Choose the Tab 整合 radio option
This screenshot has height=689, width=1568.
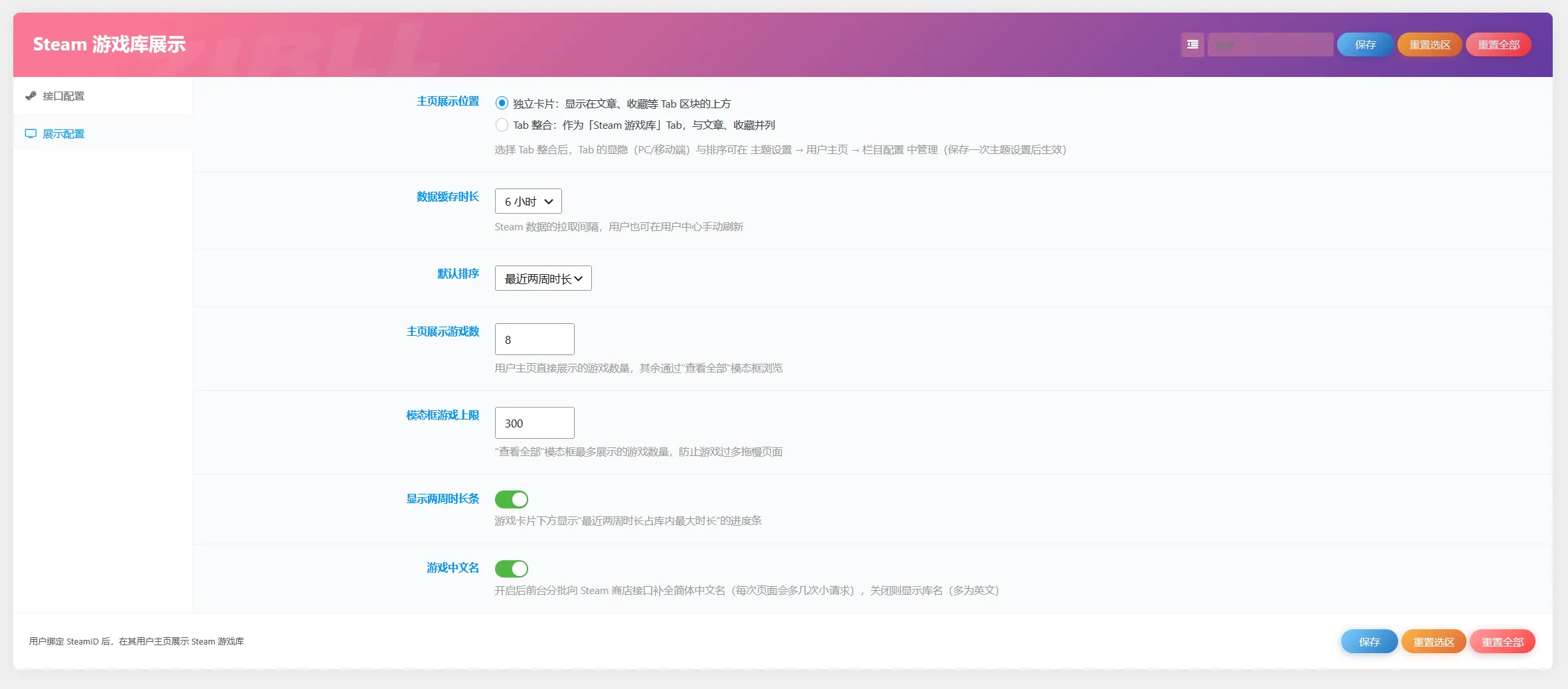(x=502, y=125)
